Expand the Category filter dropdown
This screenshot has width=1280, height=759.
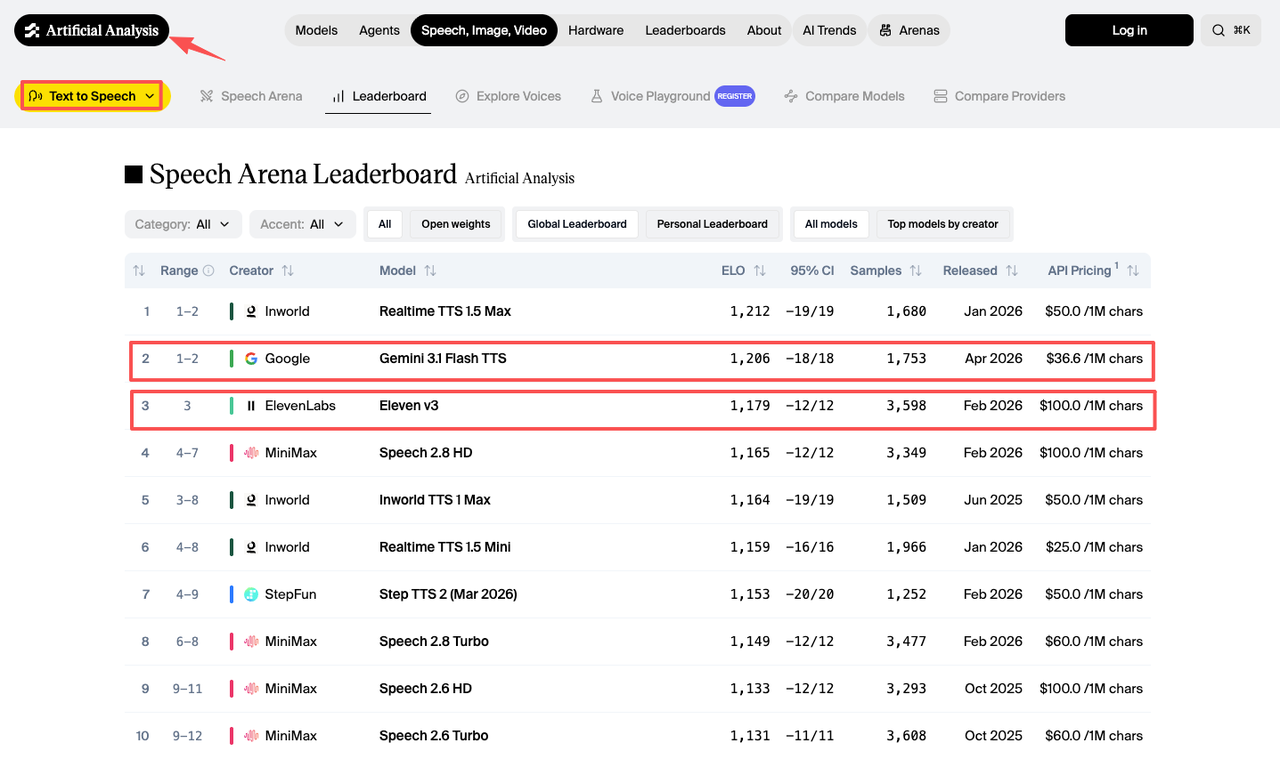[x=183, y=224]
